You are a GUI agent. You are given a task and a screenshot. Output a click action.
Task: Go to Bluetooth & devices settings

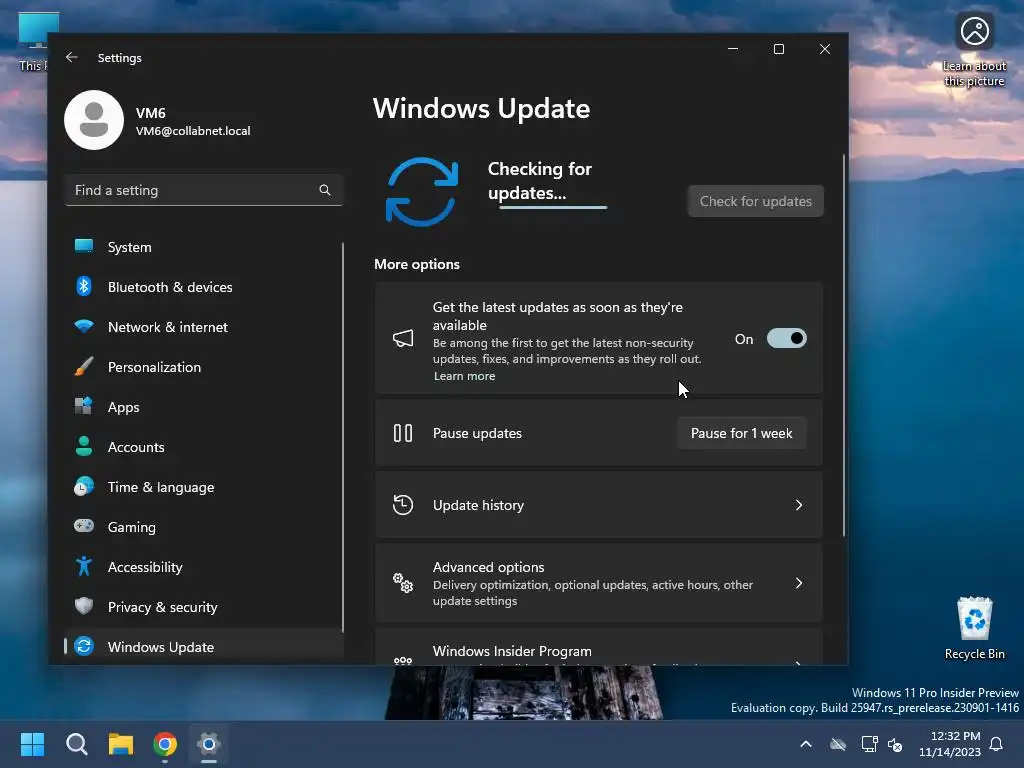click(204, 287)
